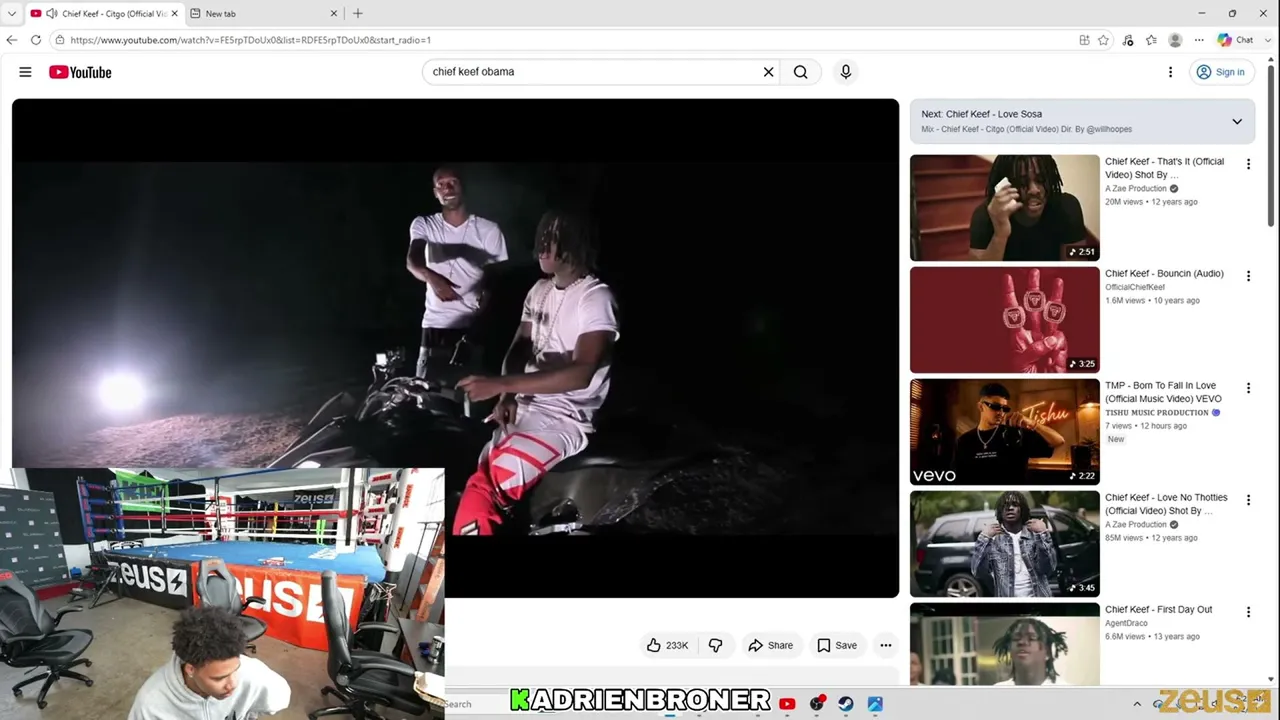
Task: Like the video with thumbs up
Action: 668,645
